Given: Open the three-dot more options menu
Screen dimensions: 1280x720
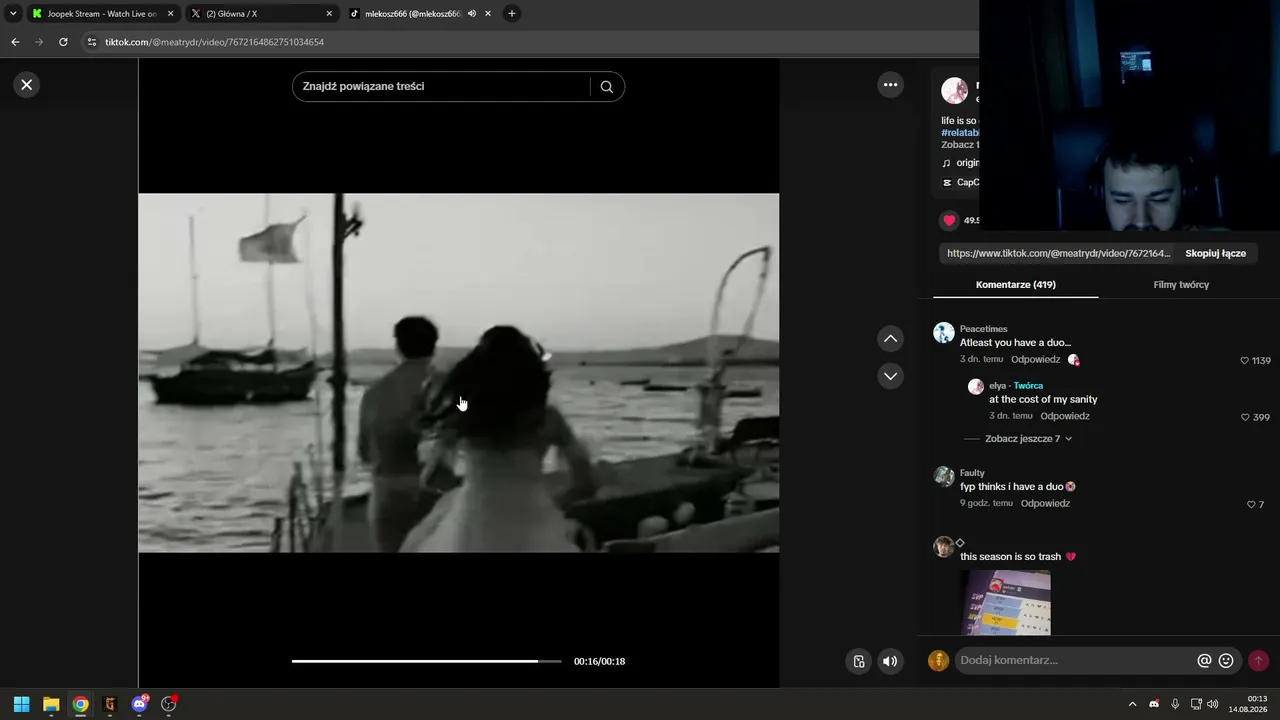Looking at the screenshot, I should click(891, 85).
